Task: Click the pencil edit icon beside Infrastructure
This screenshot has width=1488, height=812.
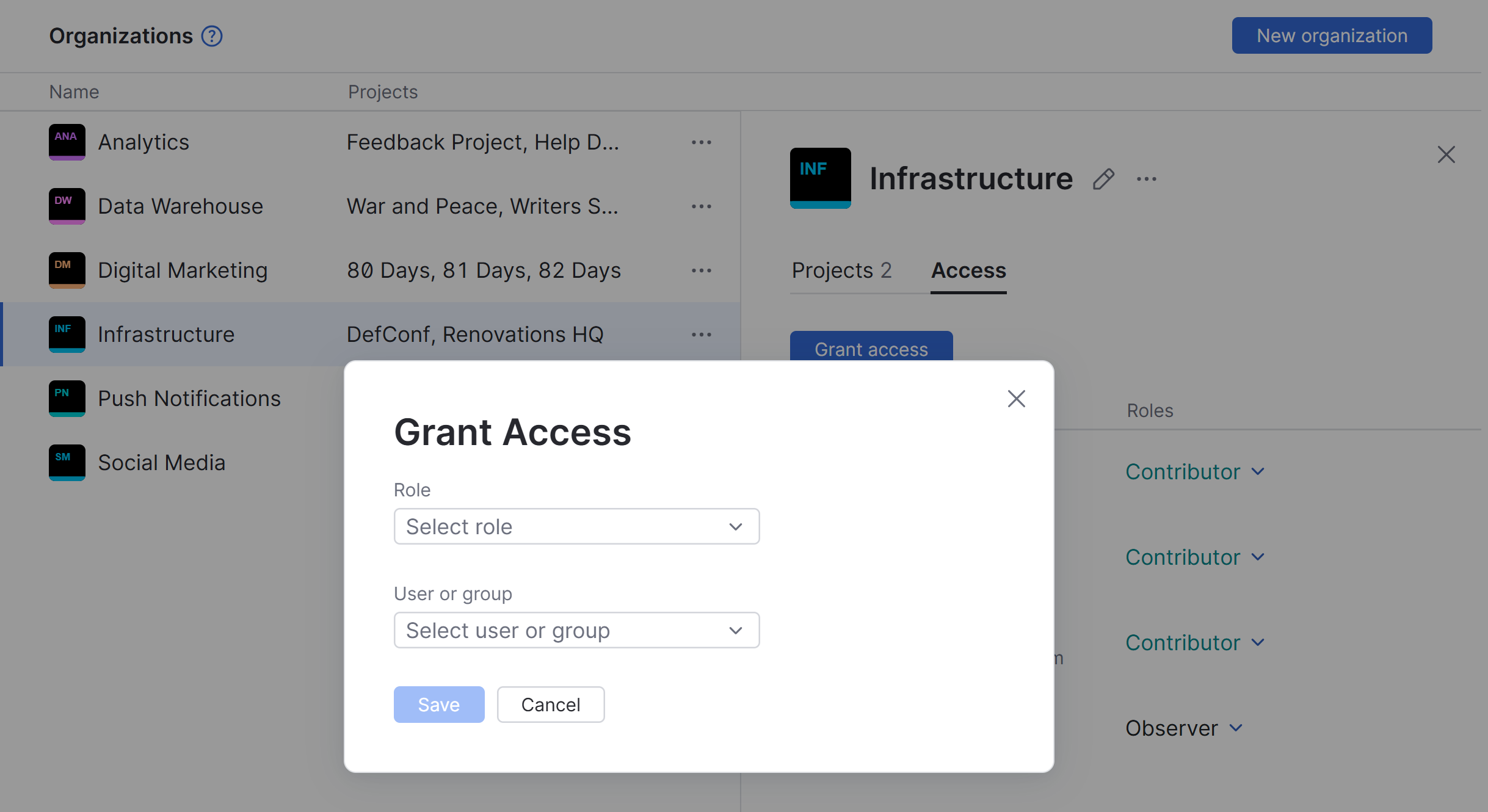Action: click(x=1103, y=179)
